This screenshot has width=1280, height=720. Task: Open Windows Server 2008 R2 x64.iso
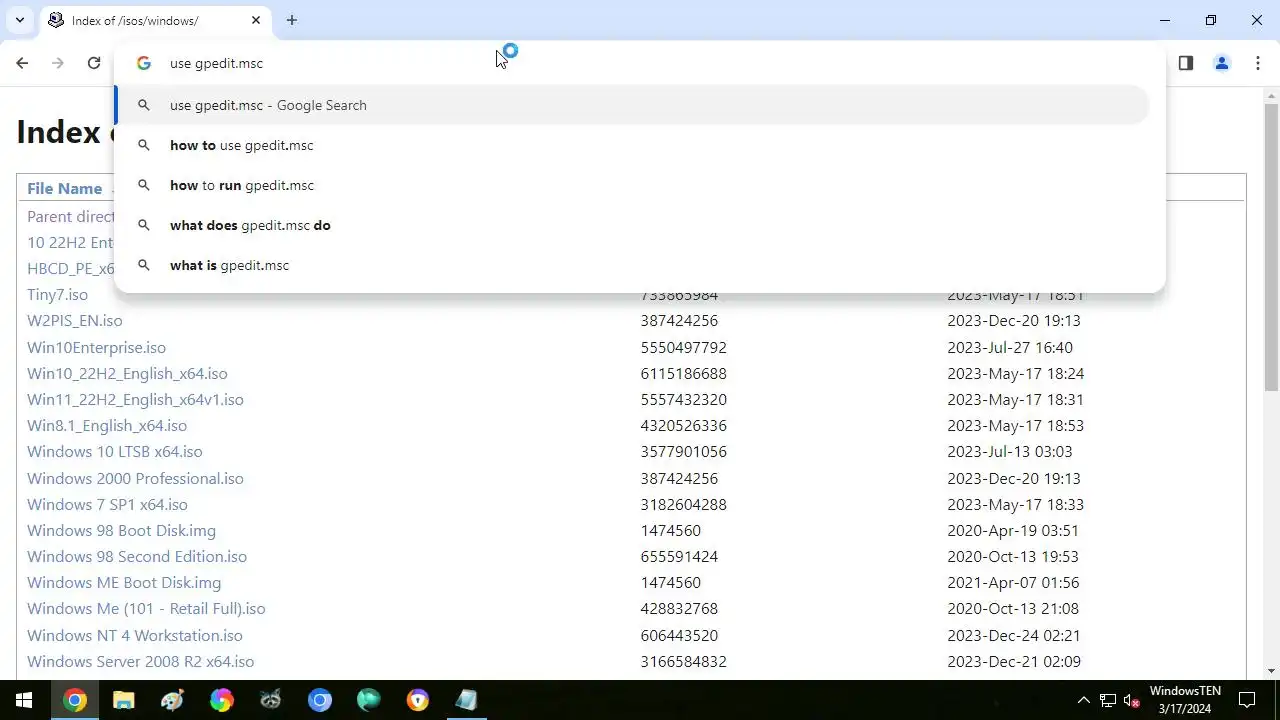(x=140, y=661)
